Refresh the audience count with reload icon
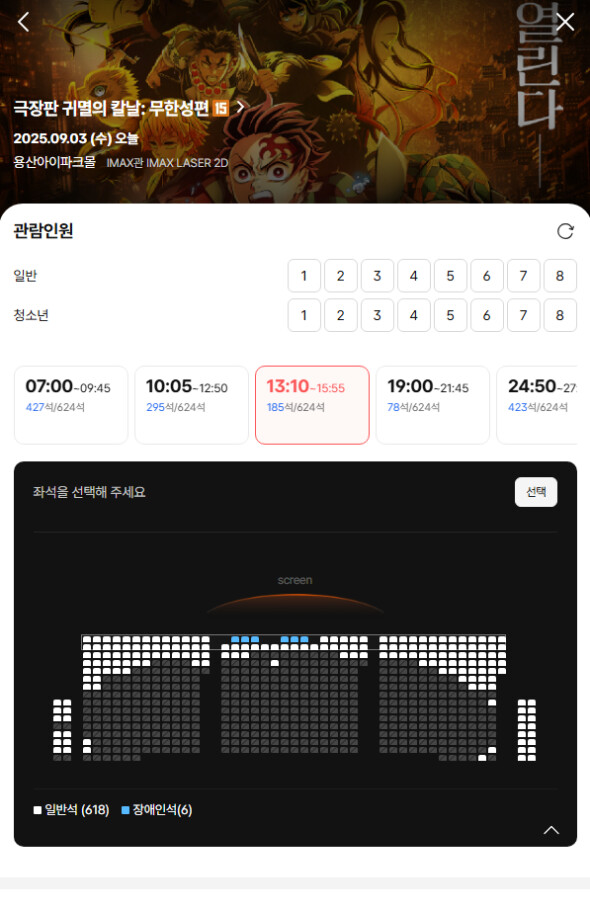Screen dimensions: 590x910 click(565, 231)
